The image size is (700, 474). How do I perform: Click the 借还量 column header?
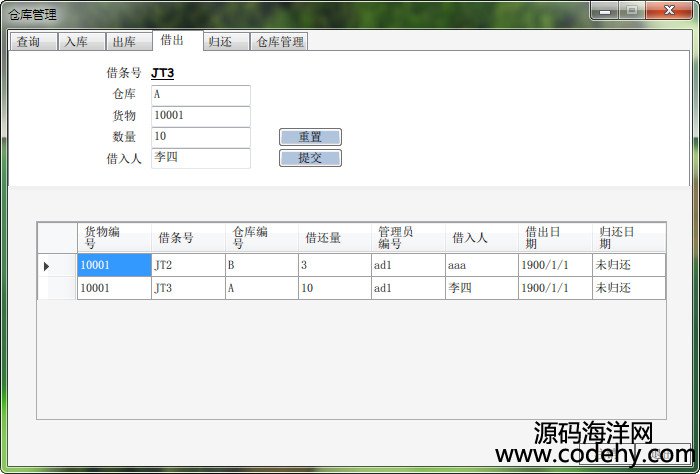335,237
